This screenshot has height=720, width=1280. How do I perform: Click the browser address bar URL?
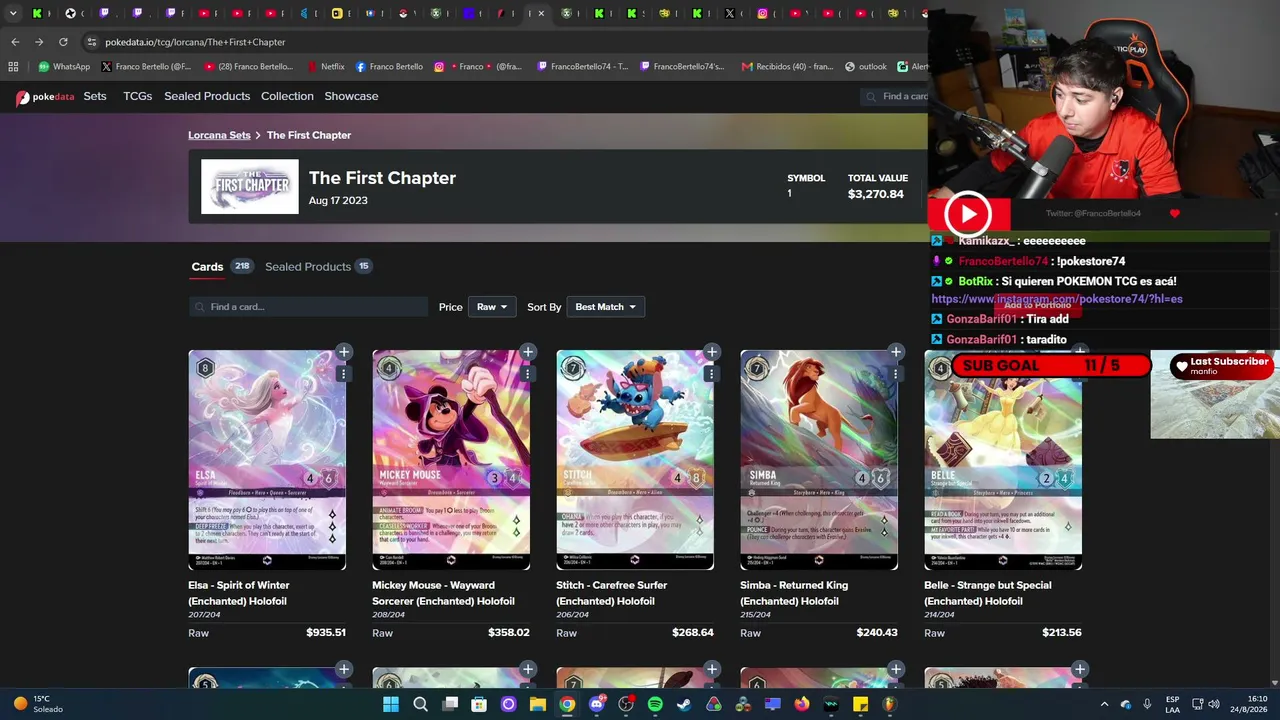tap(195, 42)
